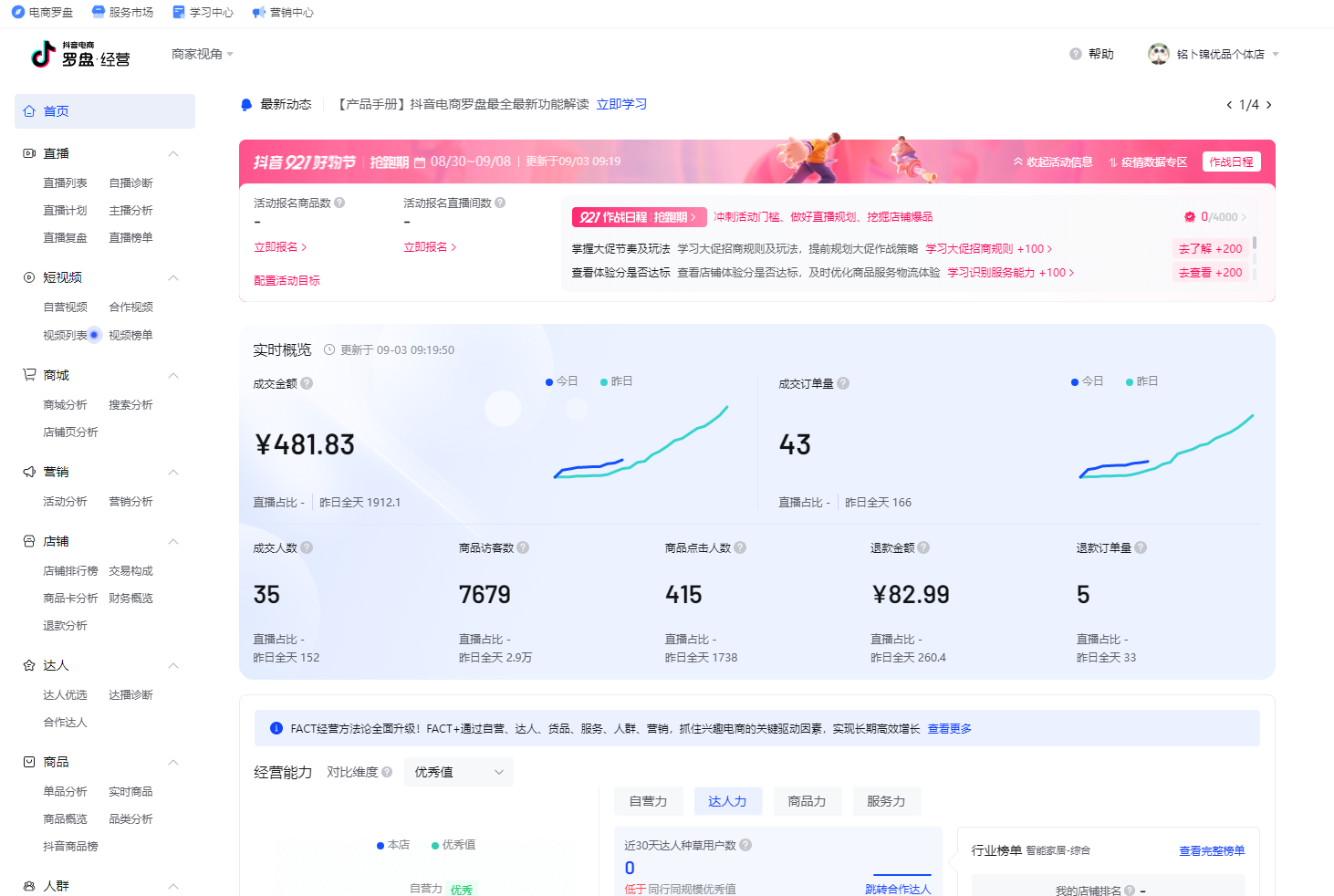Click the 921 作战日程 抢跑期 tag
1334x896 pixels.
pyautogui.click(x=639, y=217)
